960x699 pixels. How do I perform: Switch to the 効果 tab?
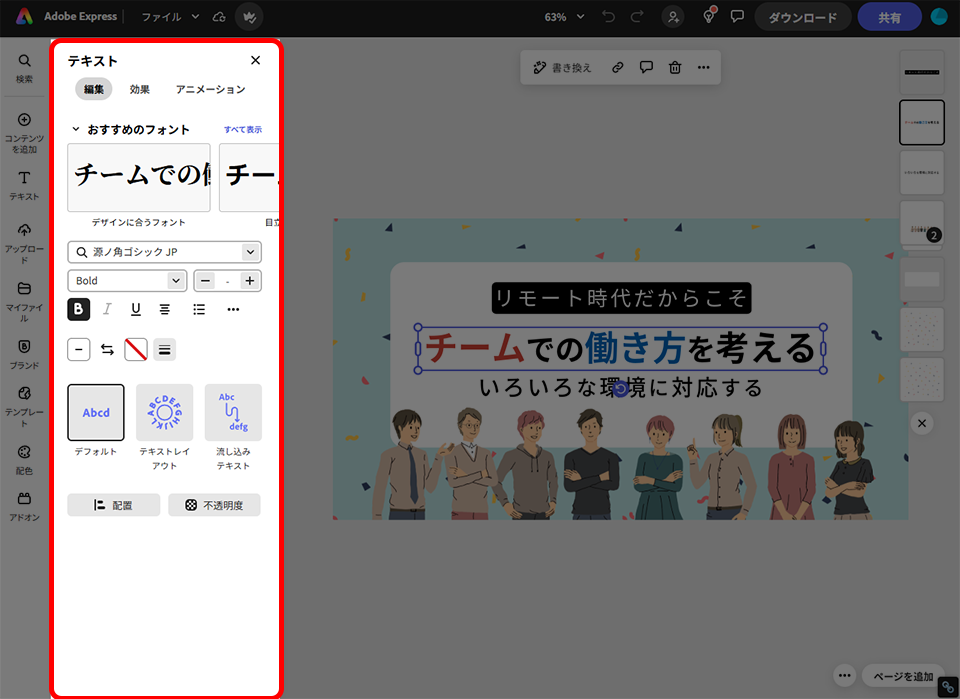[140, 90]
